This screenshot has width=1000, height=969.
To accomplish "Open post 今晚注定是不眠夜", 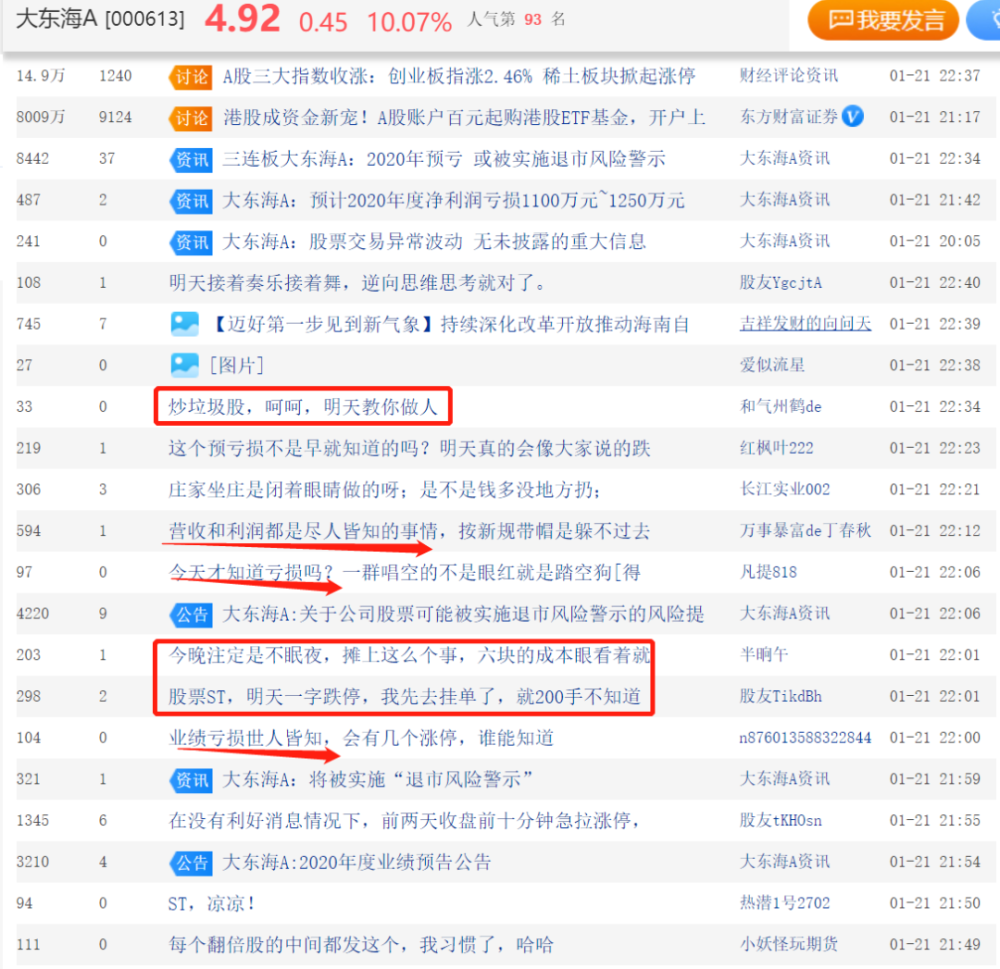I will (x=409, y=655).
